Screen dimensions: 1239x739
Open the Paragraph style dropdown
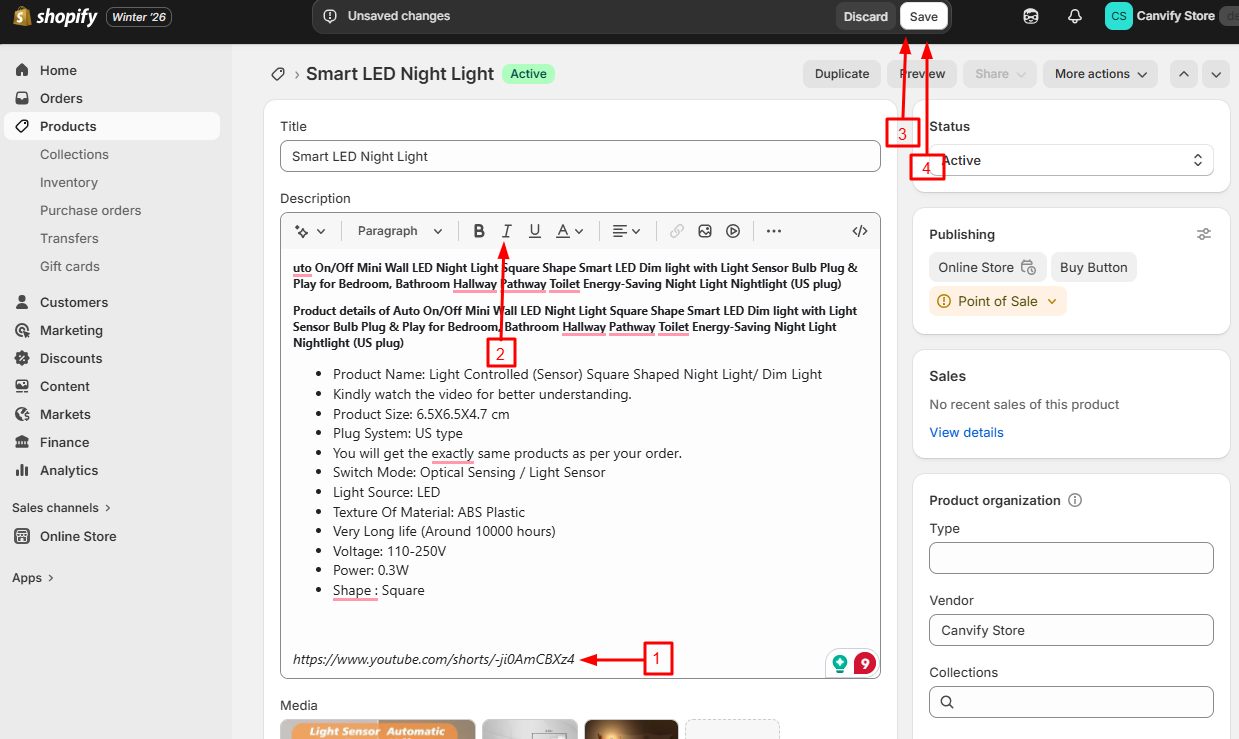[399, 231]
